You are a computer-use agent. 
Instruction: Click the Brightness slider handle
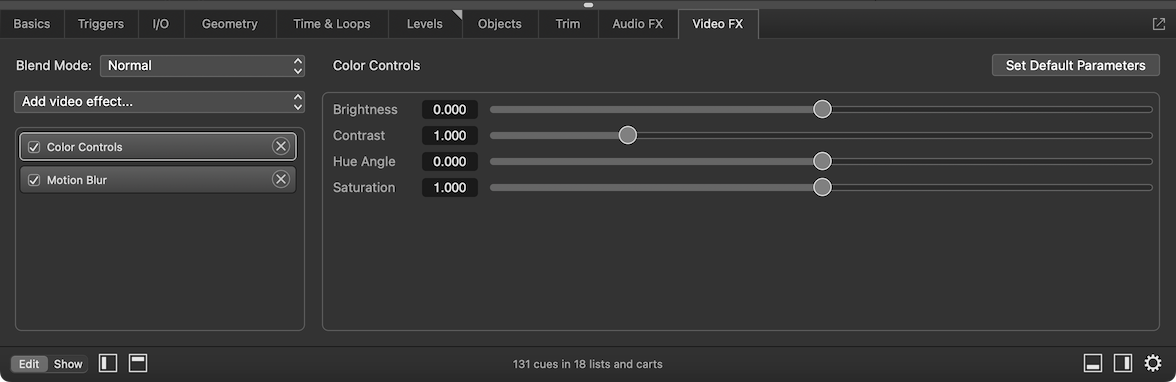coord(823,110)
